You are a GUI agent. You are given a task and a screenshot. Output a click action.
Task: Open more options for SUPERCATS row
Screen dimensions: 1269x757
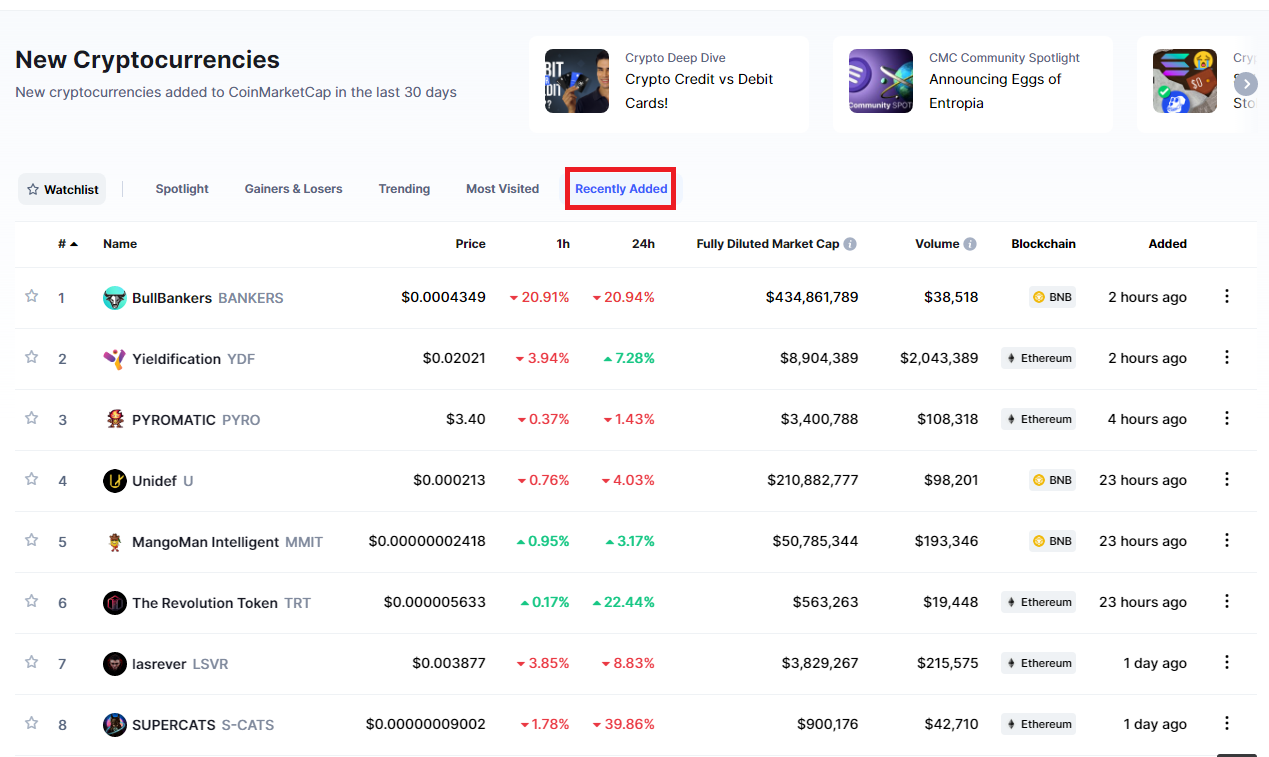(x=1227, y=723)
